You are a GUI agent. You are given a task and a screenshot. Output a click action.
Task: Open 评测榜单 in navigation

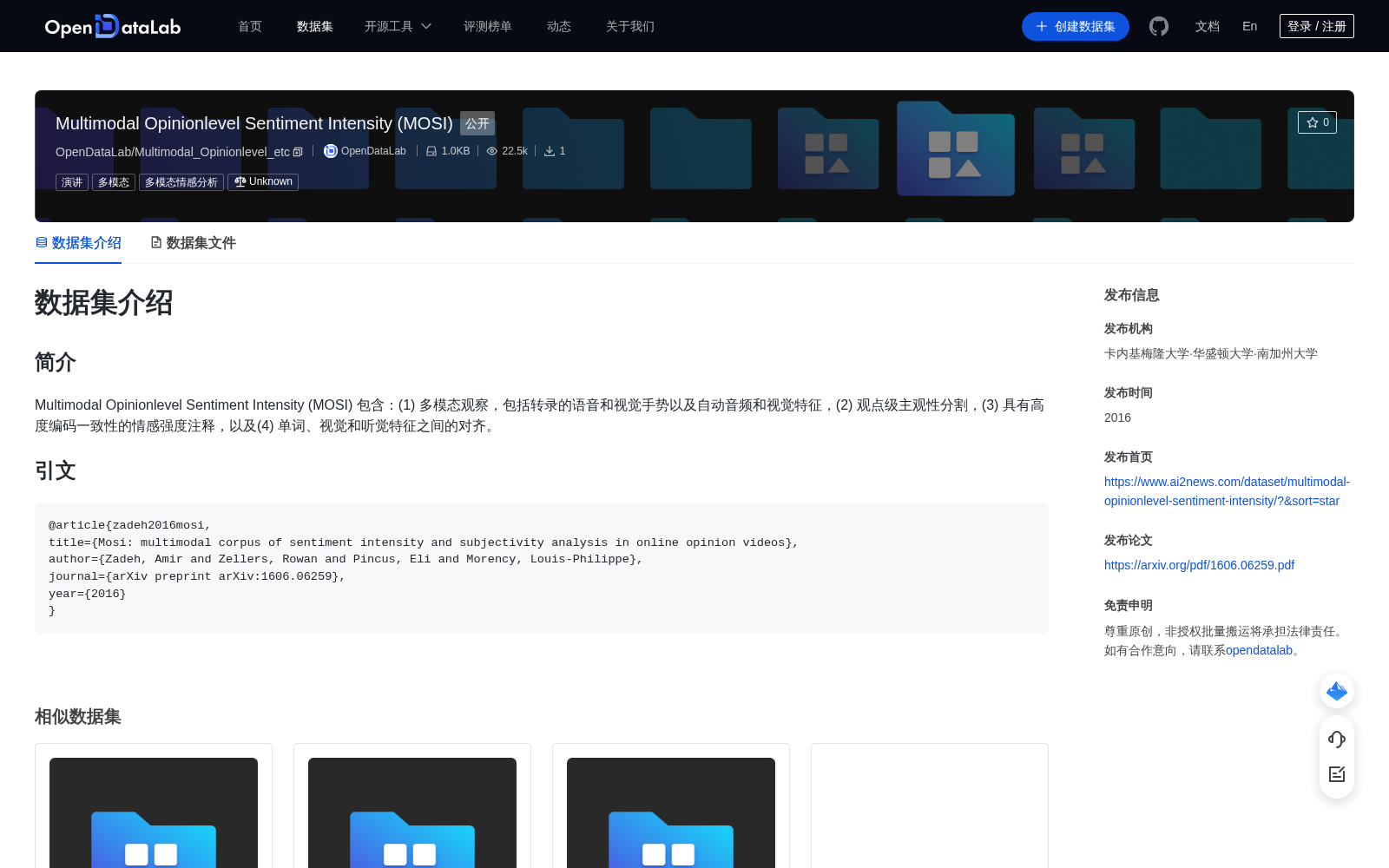[488, 26]
